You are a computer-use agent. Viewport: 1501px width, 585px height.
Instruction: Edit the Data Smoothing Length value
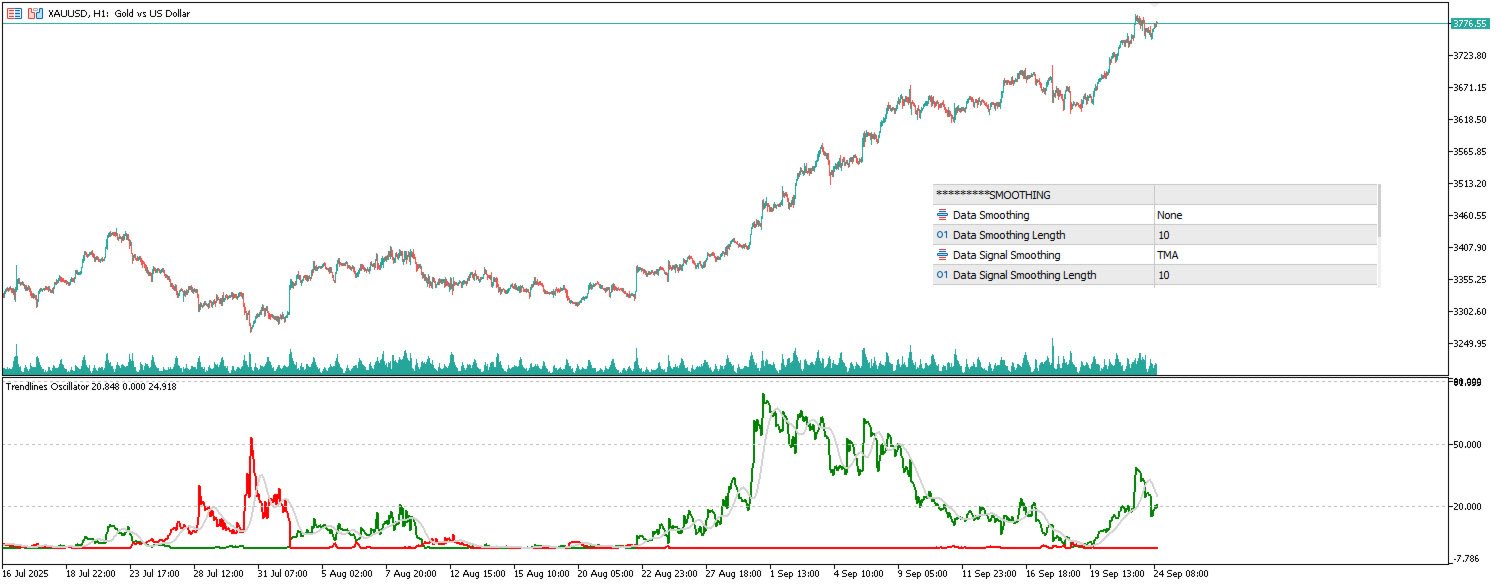click(x=1265, y=235)
